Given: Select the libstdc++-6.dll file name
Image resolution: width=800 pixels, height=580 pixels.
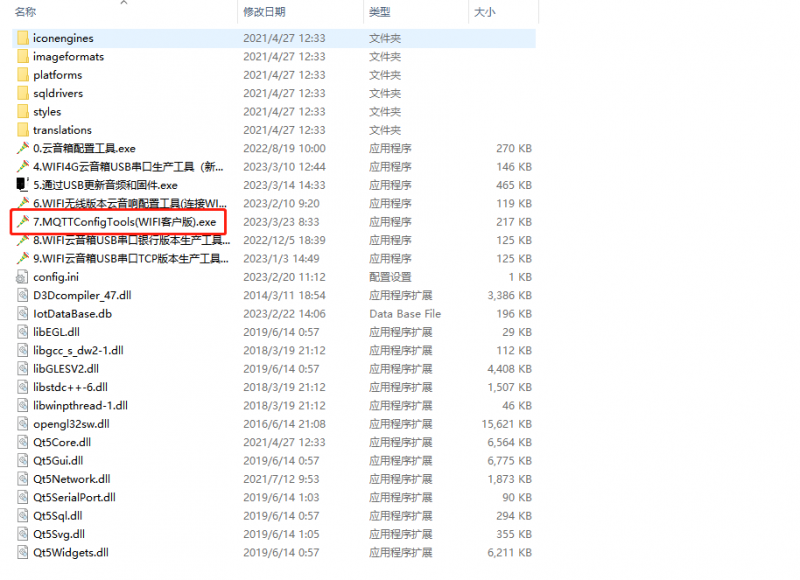Looking at the screenshot, I should point(70,387).
